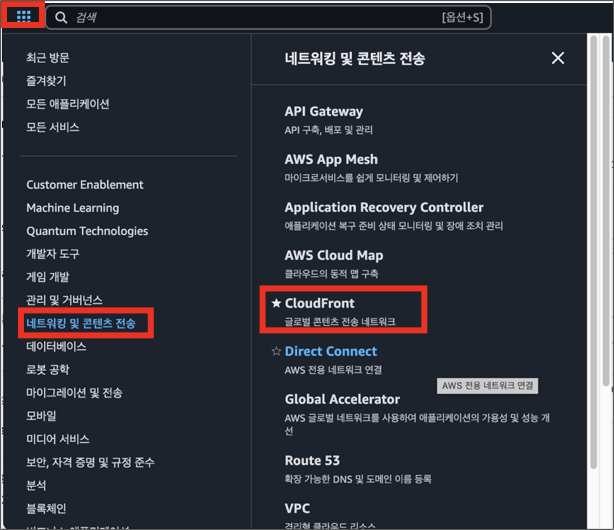Viewport: 614px width, 530px height.
Task: Open 모든 서비스
Action: [52, 127]
